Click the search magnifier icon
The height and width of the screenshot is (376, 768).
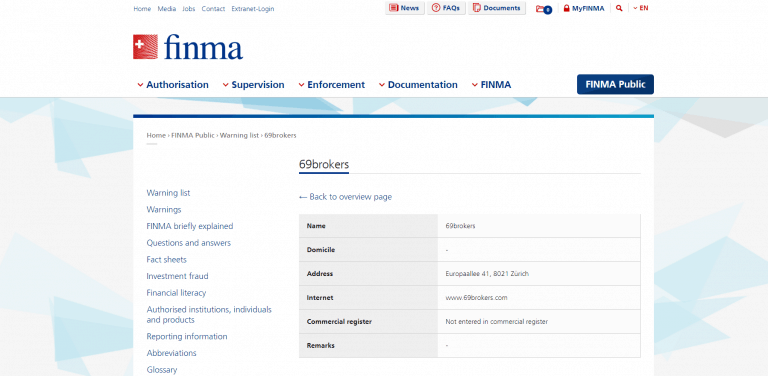click(x=619, y=8)
